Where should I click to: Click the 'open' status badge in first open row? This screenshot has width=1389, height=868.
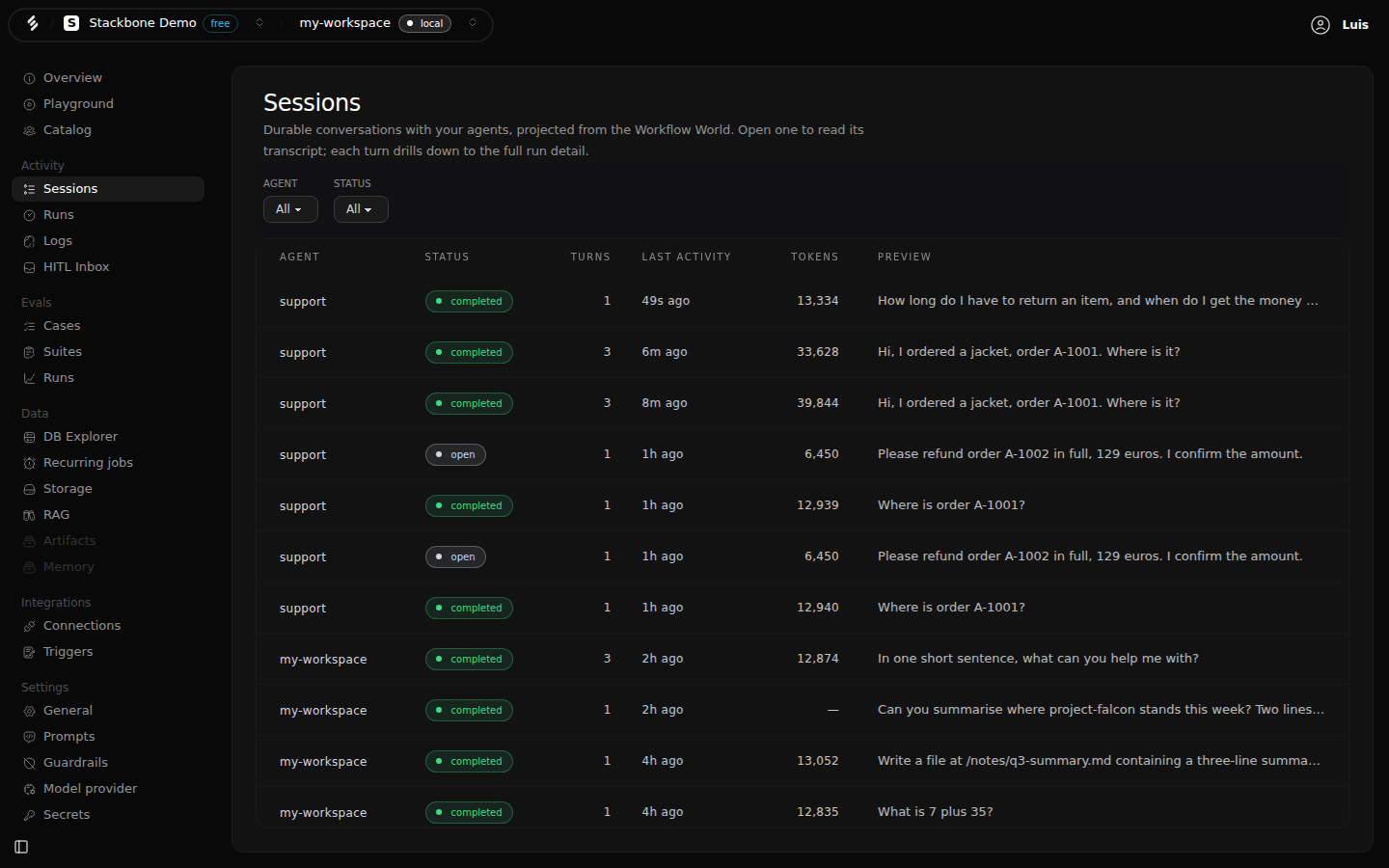(455, 454)
